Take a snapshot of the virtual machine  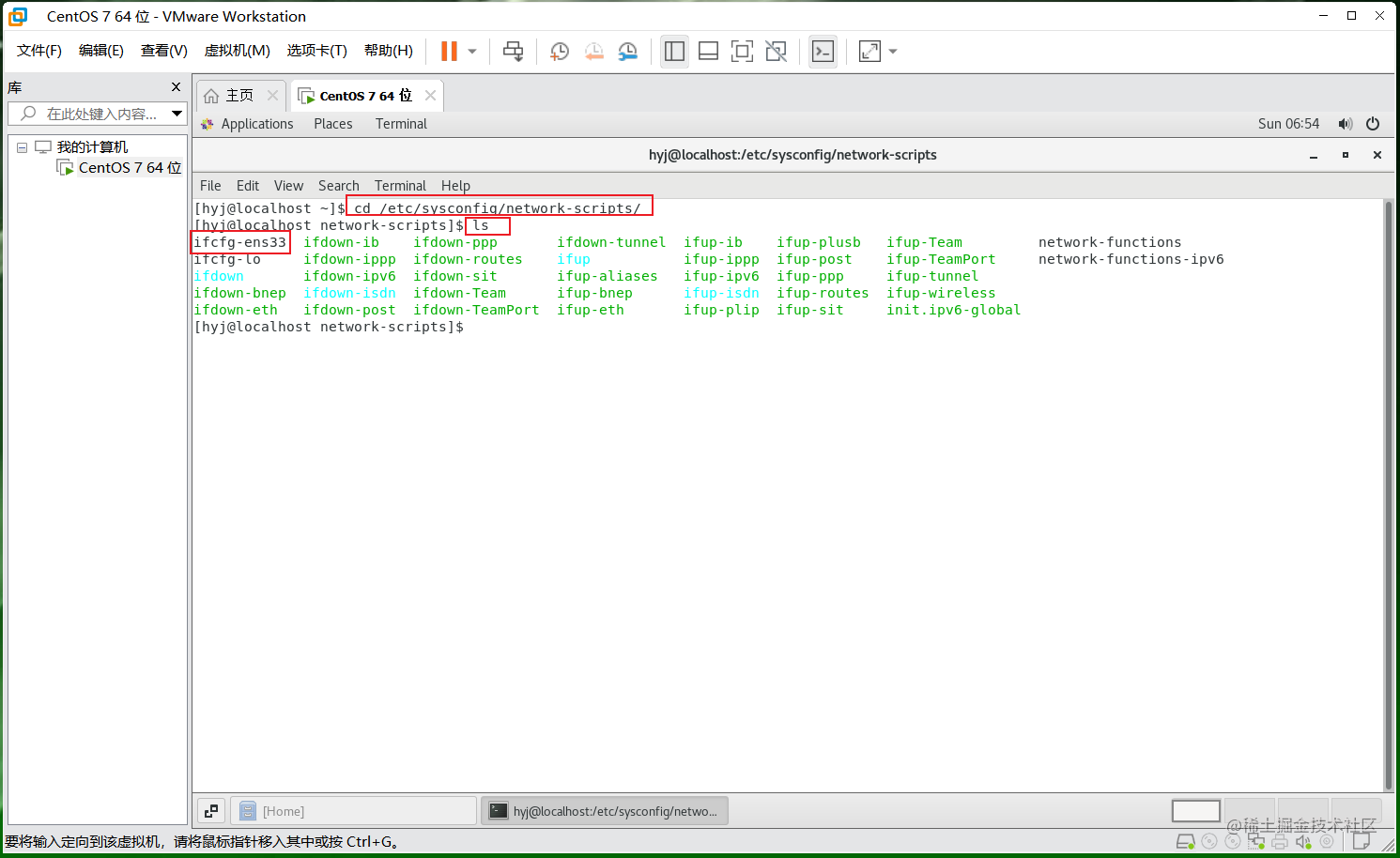click(x=560, y=52)
